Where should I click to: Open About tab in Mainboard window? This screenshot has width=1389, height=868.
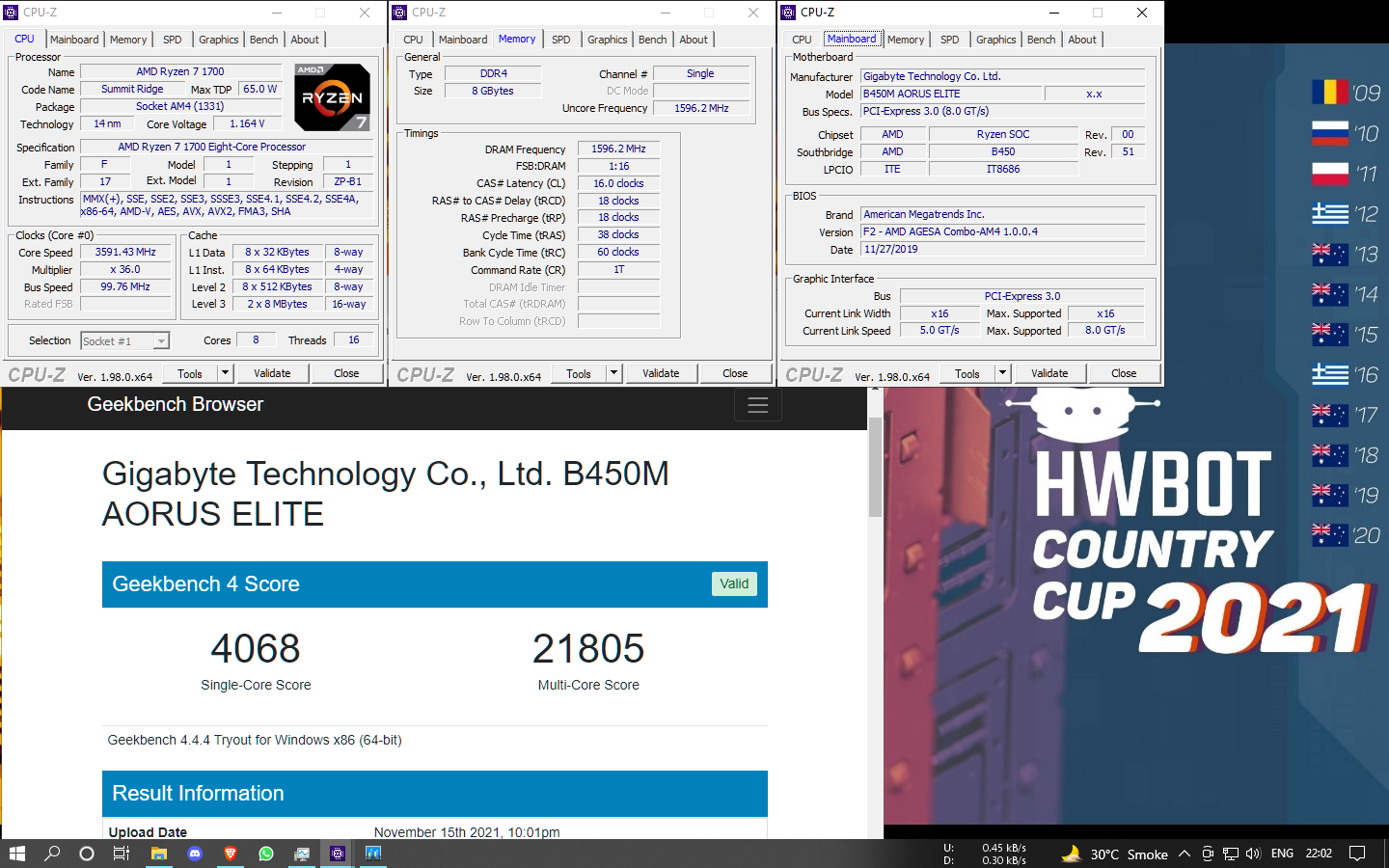click(x=1081, y=40)
